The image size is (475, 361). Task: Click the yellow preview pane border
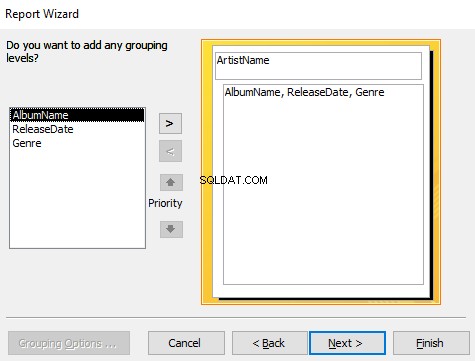207,173
